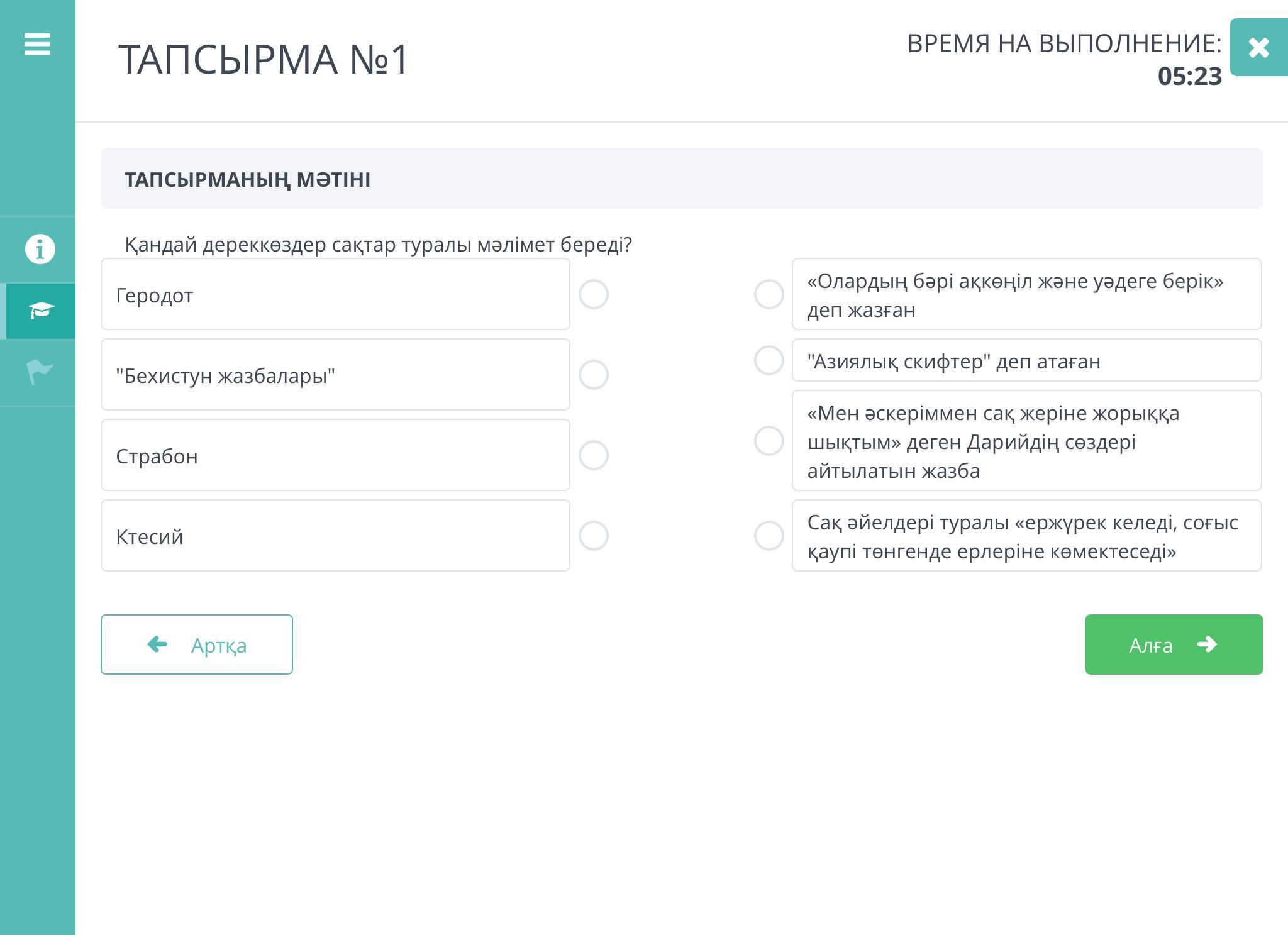Click the Ктесий option box
The height and width of the screenshot is (935, 1288).
tap(335, 536)
